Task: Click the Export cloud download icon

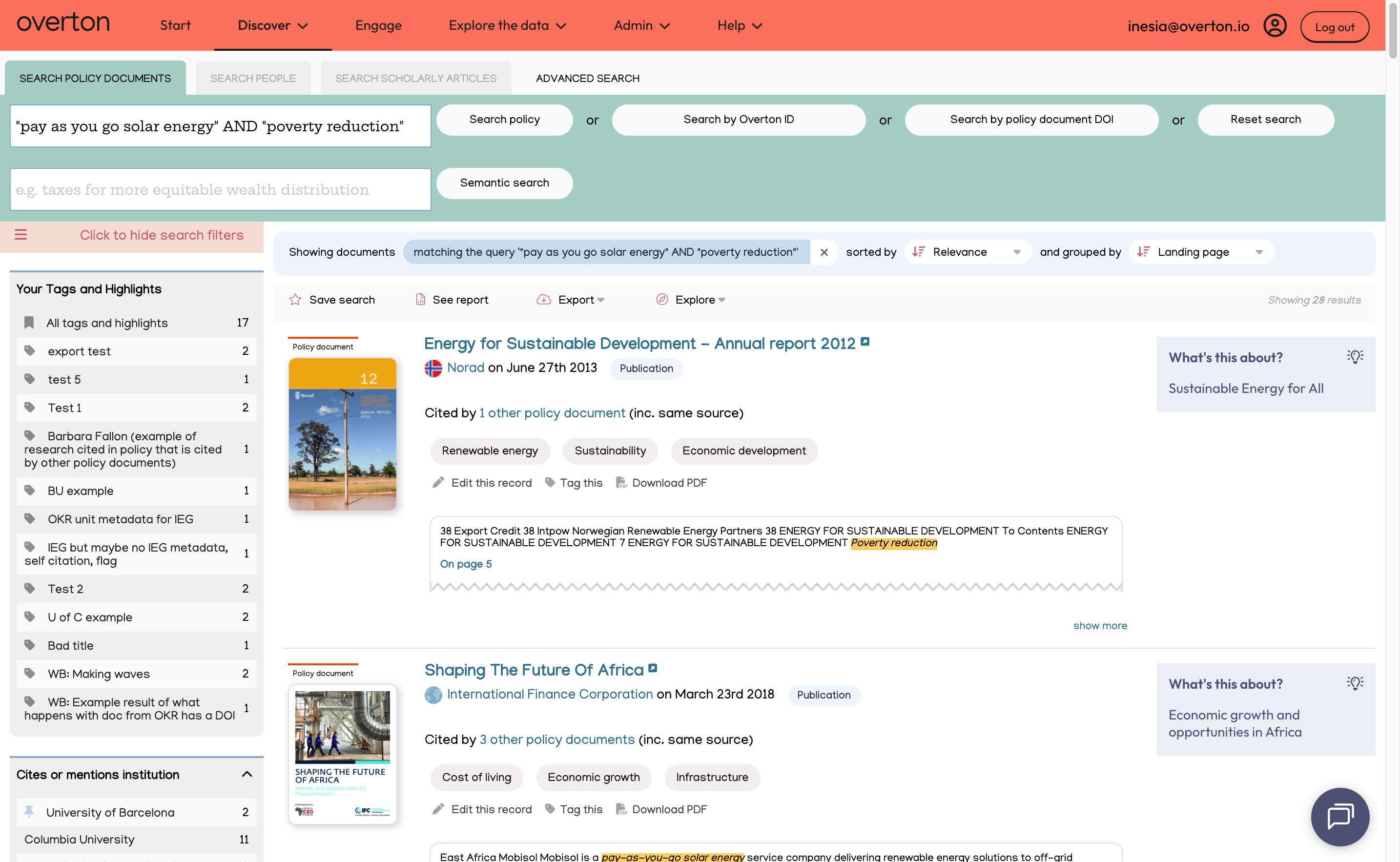Action: (x=544, y=300)
